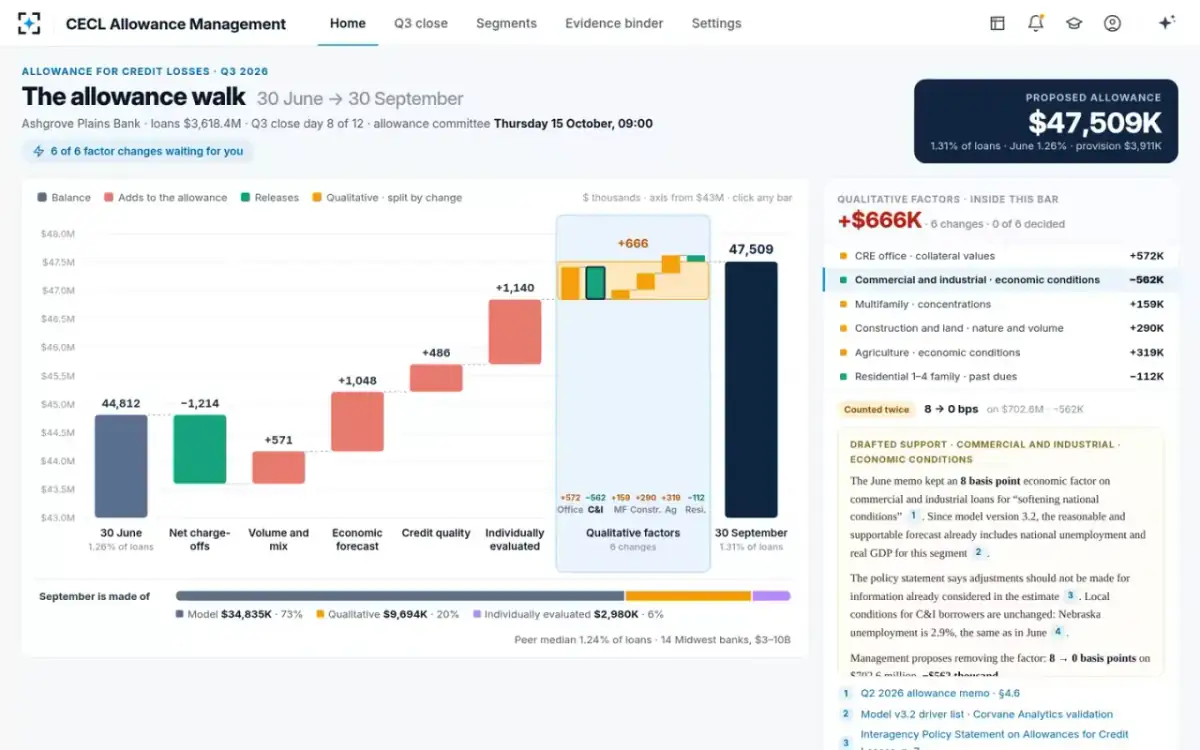Screen dimensions: 1200x750
Task: Click the 6 factor changes waiting pill
Action: pyautogui.click(x=138, y=151)
